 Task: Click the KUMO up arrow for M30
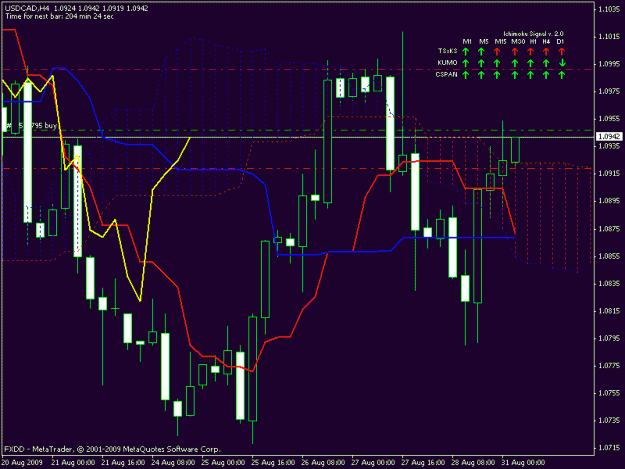pos(515,63)
